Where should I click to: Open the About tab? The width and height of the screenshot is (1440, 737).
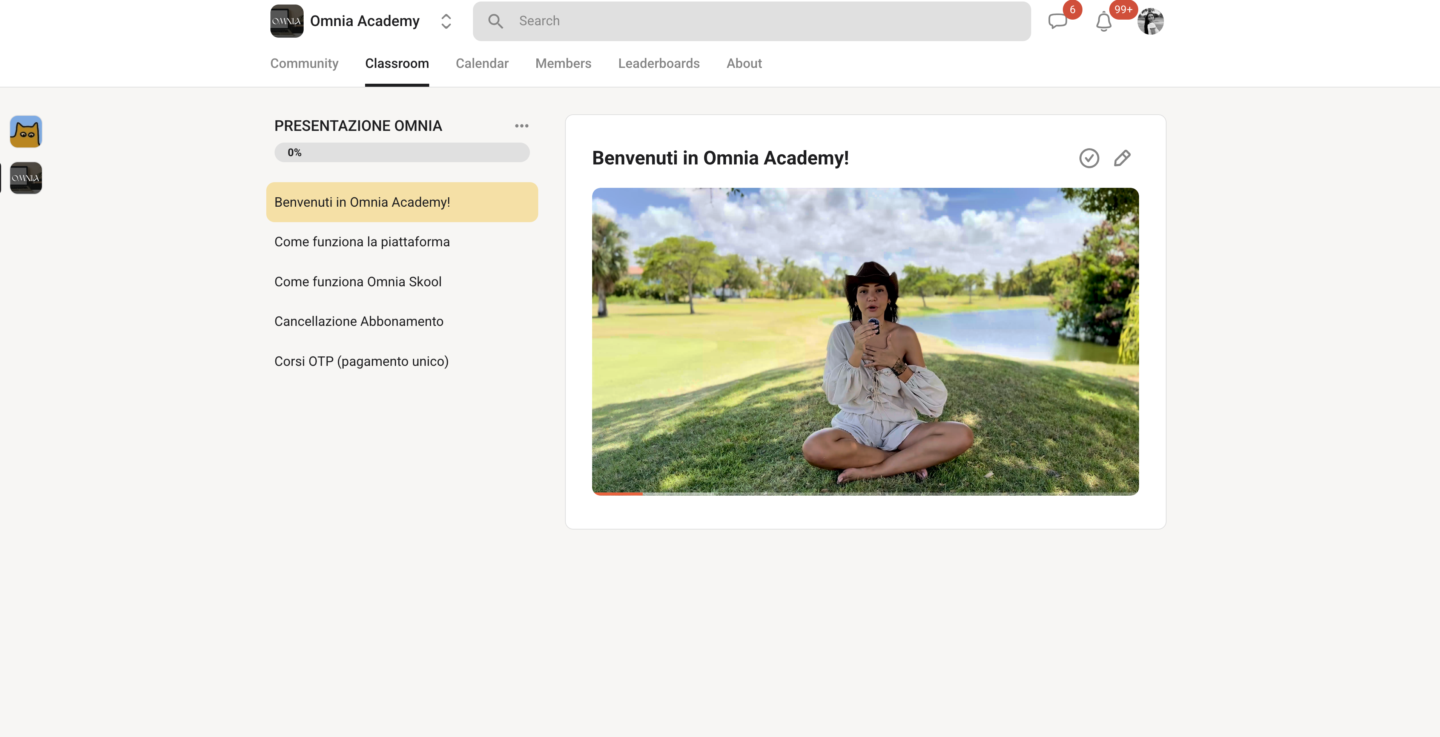pos(744,63)
